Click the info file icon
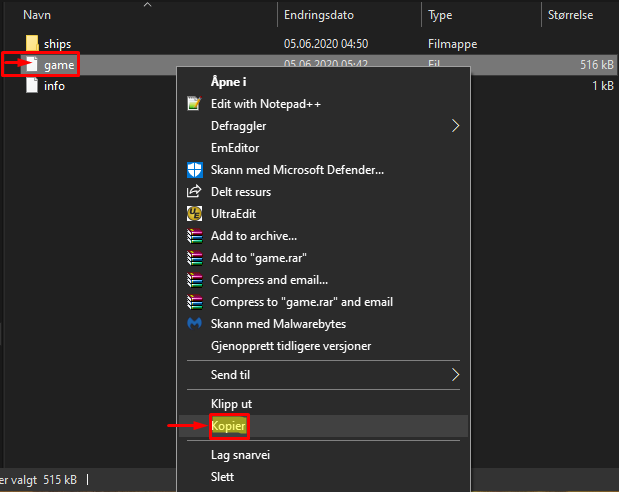 32,86
